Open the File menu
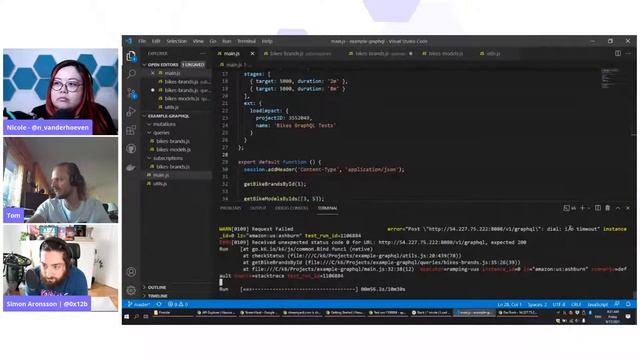Image resolution: width=640 pixels, height=360 pixels. tap(142, 41)
